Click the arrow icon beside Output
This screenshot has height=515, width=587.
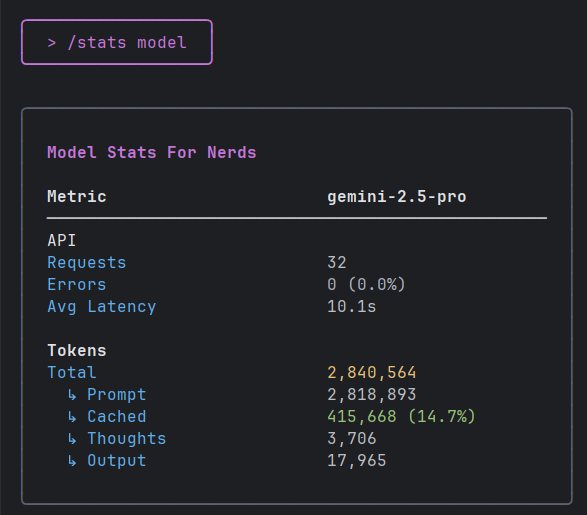pos(72,461)
